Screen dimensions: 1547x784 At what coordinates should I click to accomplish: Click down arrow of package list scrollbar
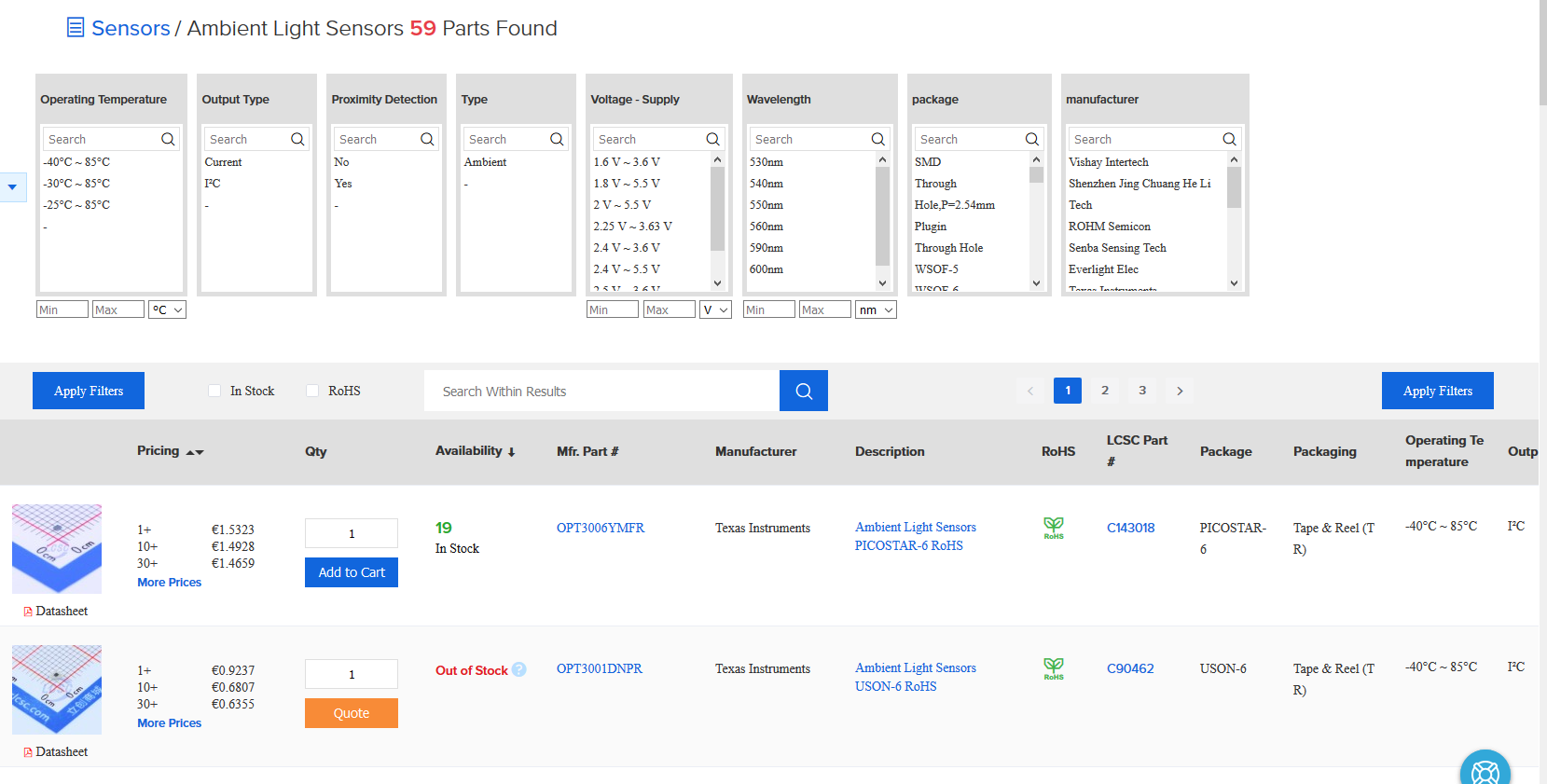pos(1036,282)
